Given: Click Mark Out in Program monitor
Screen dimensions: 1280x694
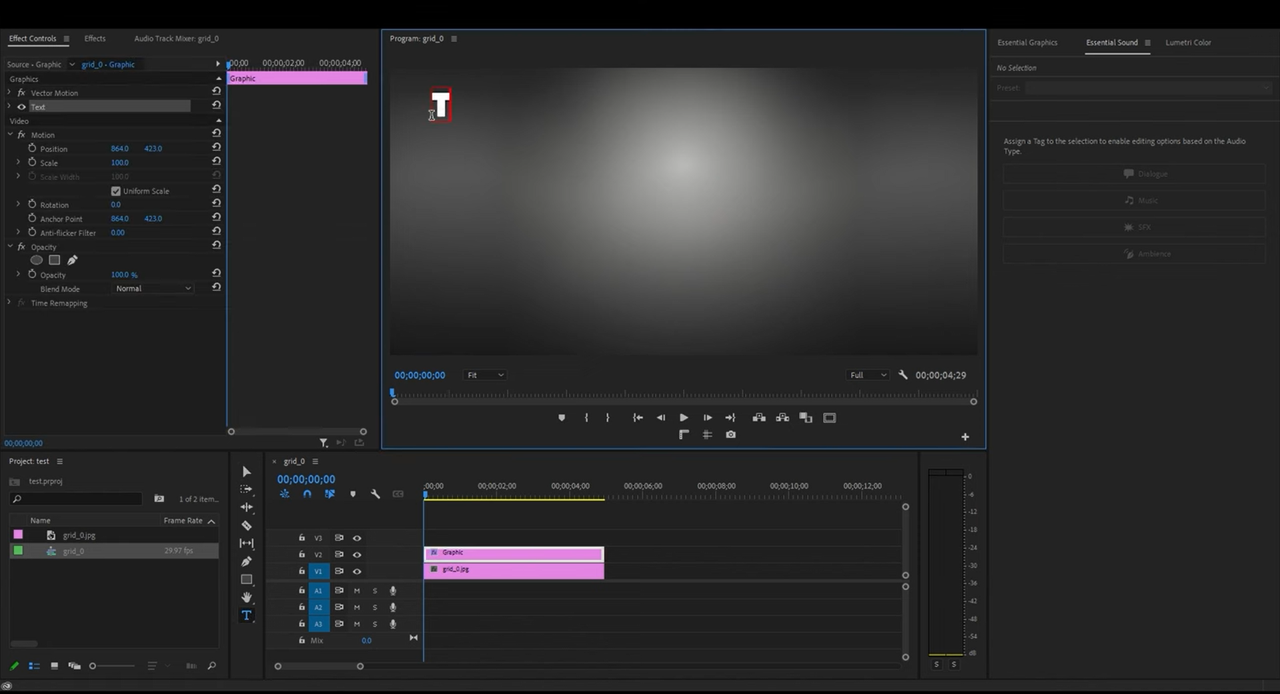Looking at the screenshot, I should click(x=607, y=418).
